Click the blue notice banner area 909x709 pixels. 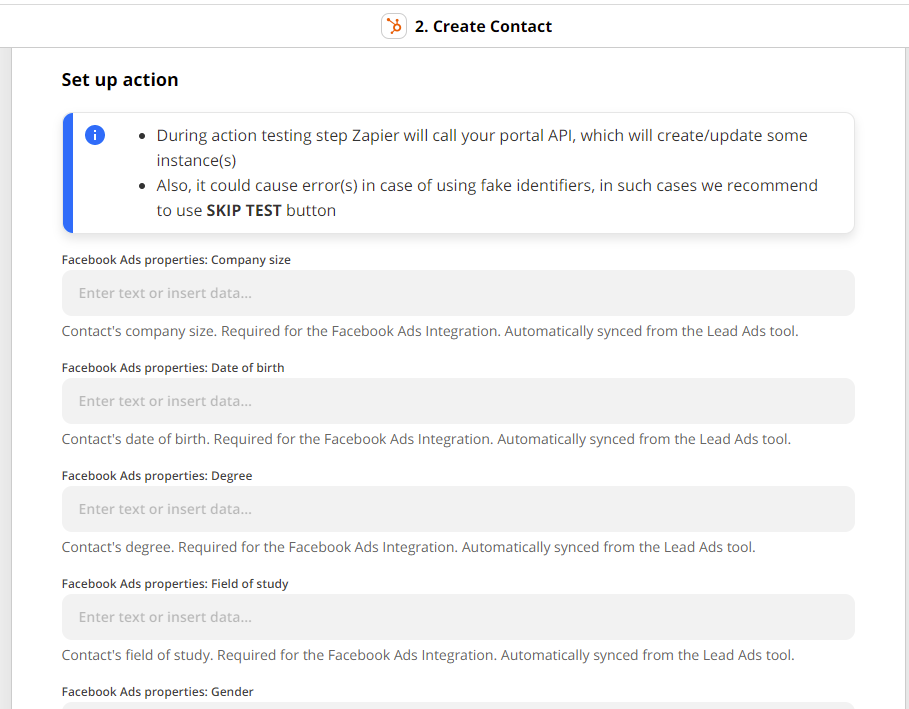pyautogui.click(x=458, y=173)
